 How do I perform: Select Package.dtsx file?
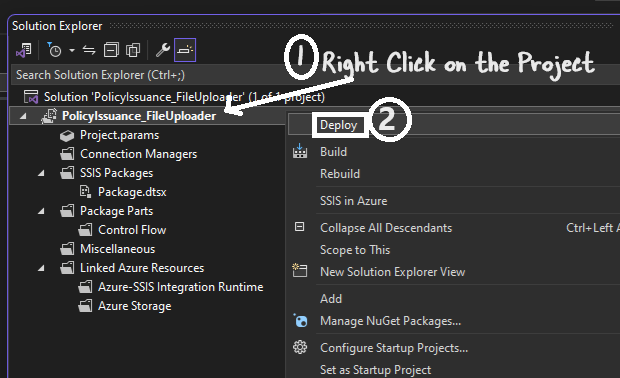click(132, 192)
